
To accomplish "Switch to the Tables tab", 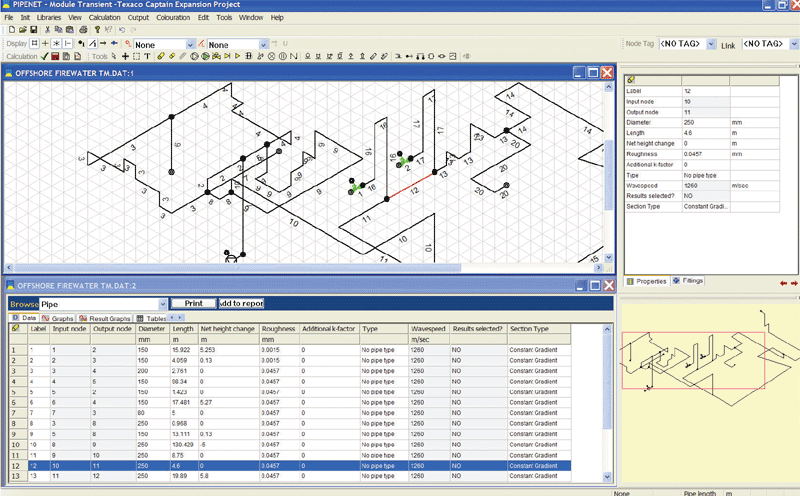I will pos(152,318).
